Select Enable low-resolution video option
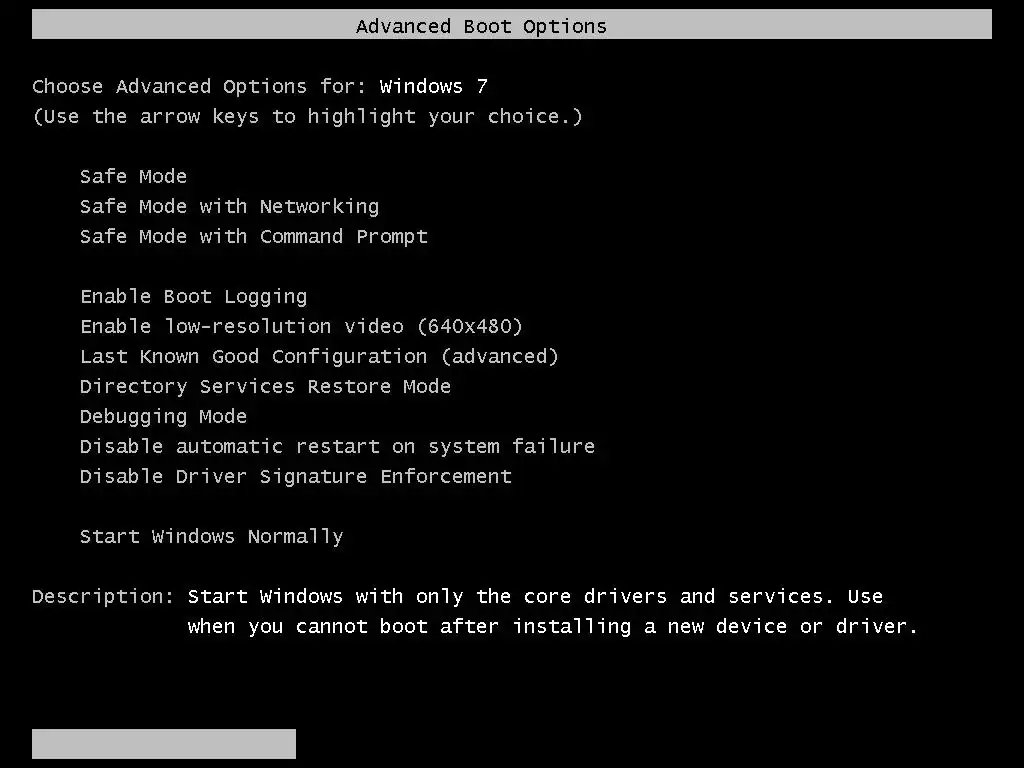The height and width of the screenshot is (768, 1024). [301, 327]
